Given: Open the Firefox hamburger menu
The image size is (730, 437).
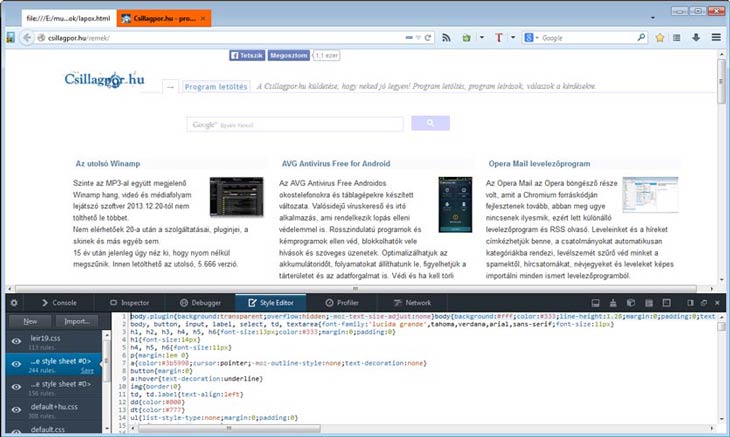Looking at the screenshot, I should (x=716, y=37).
